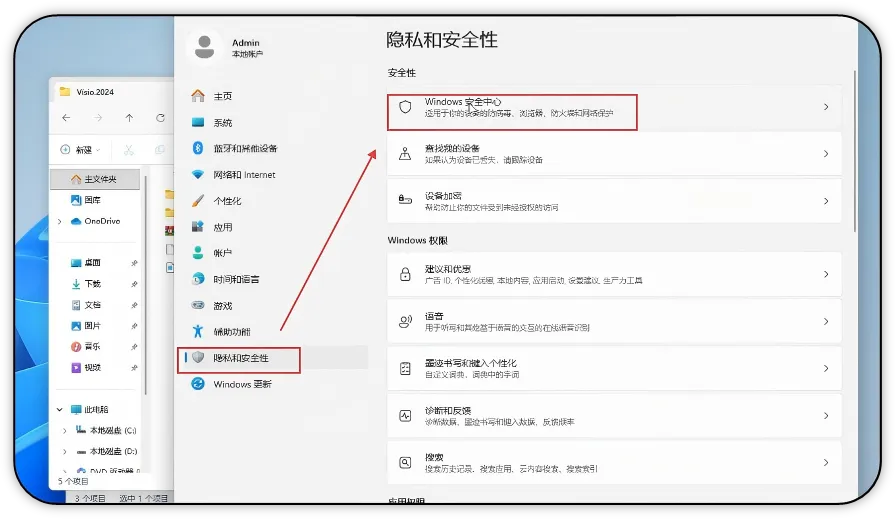This screenshot has width=895, height=519.
Task: Click the Admin user avatar icon
Action: (x=204, y=47)
